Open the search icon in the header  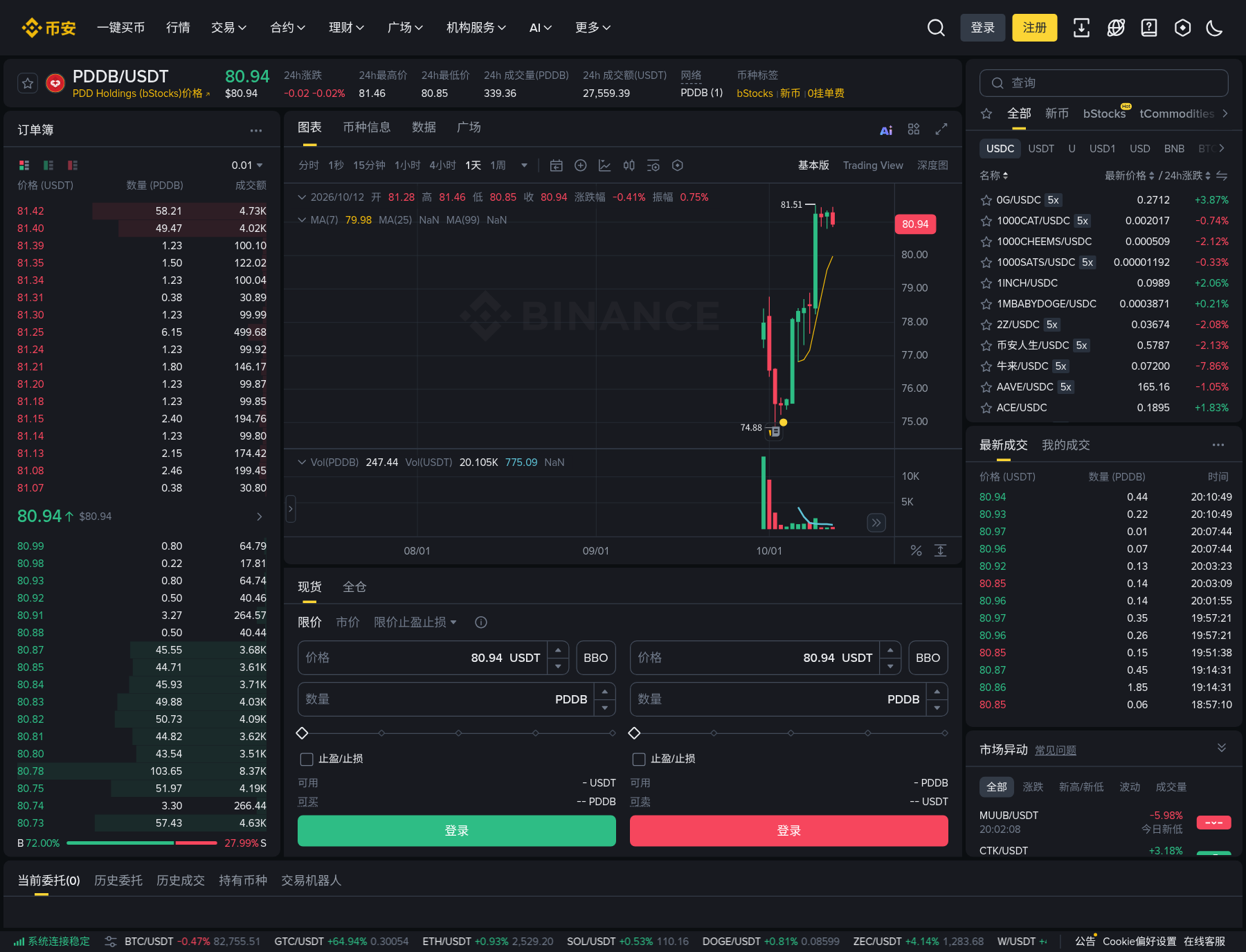pos(936,28)
